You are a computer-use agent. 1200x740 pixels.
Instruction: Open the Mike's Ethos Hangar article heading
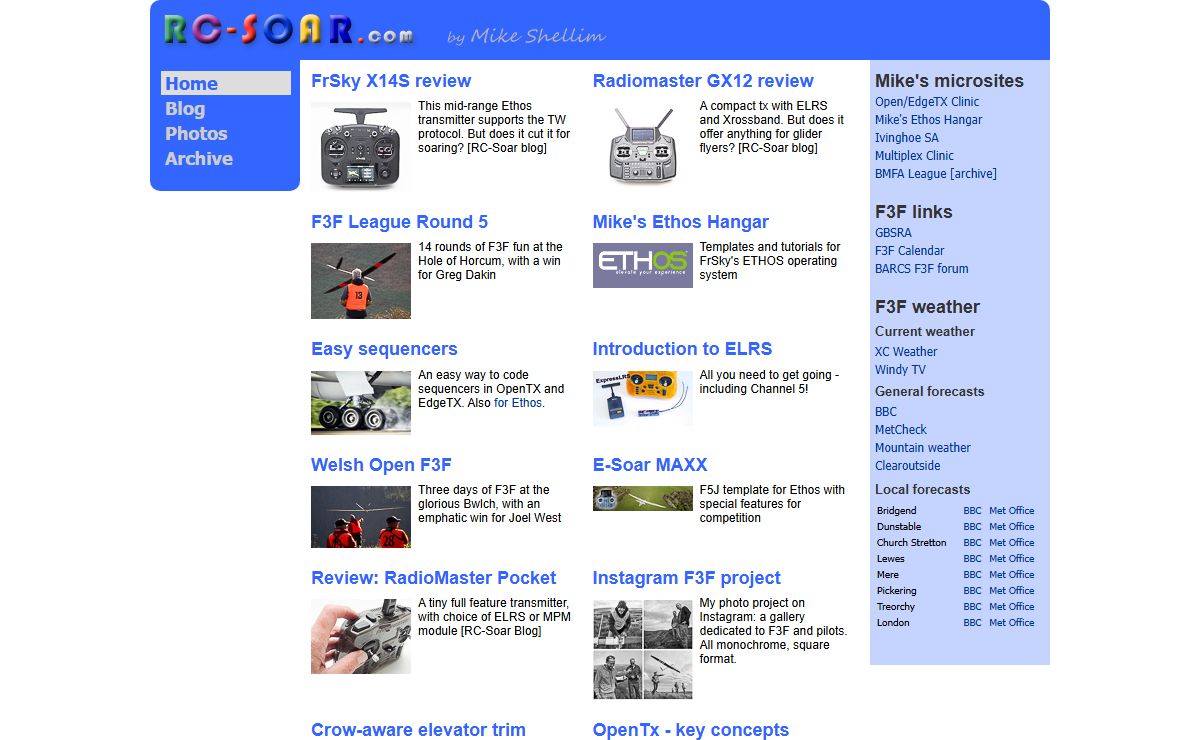point(681,222)
